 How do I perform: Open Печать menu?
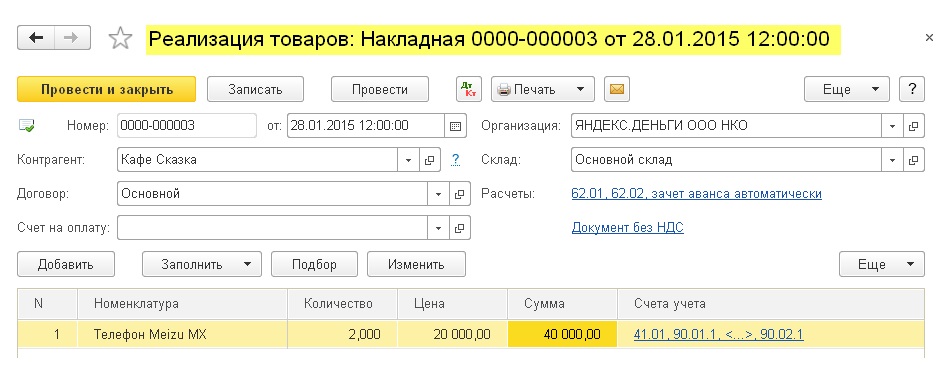pyautogui.click(x=542, y=90)
